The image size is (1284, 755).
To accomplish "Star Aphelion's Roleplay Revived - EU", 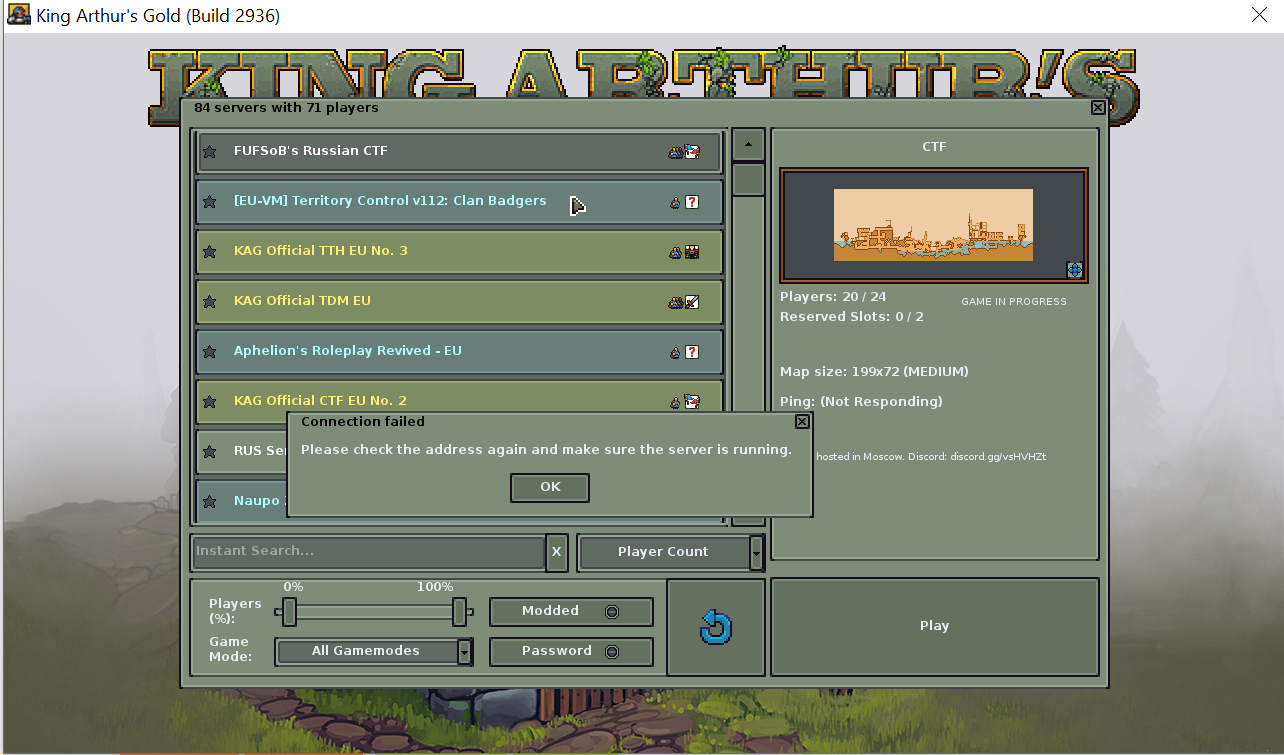I will [210, 352].
